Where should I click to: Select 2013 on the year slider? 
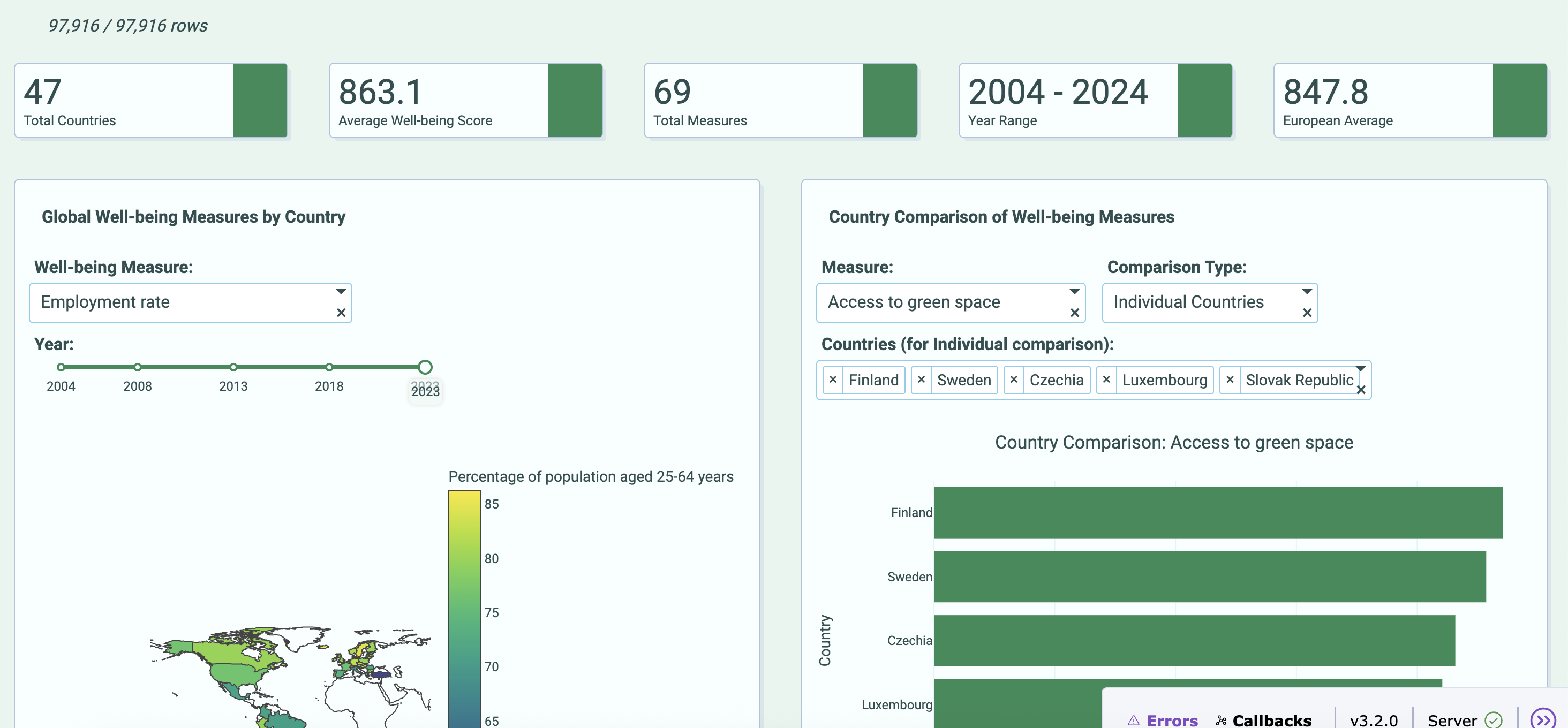(233, 367)
